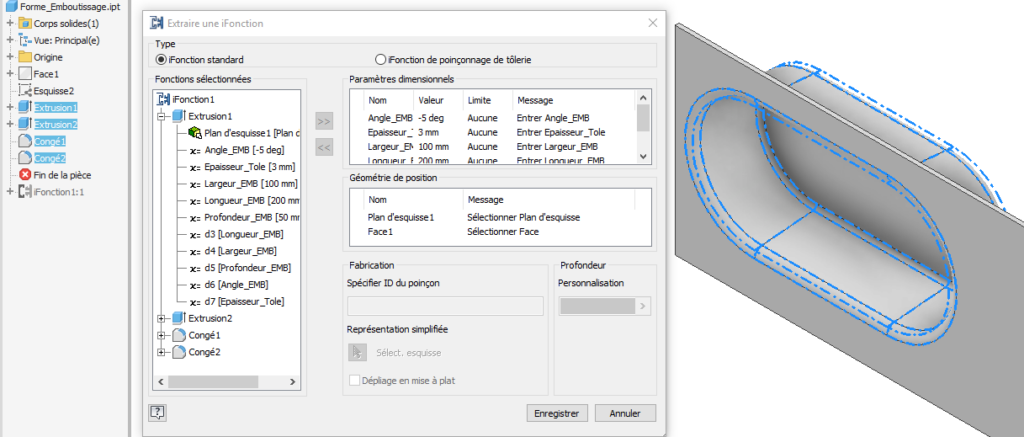
Task: Click the tree's horizontal scrollbar thumb
Action: click(x=214, y=381)
